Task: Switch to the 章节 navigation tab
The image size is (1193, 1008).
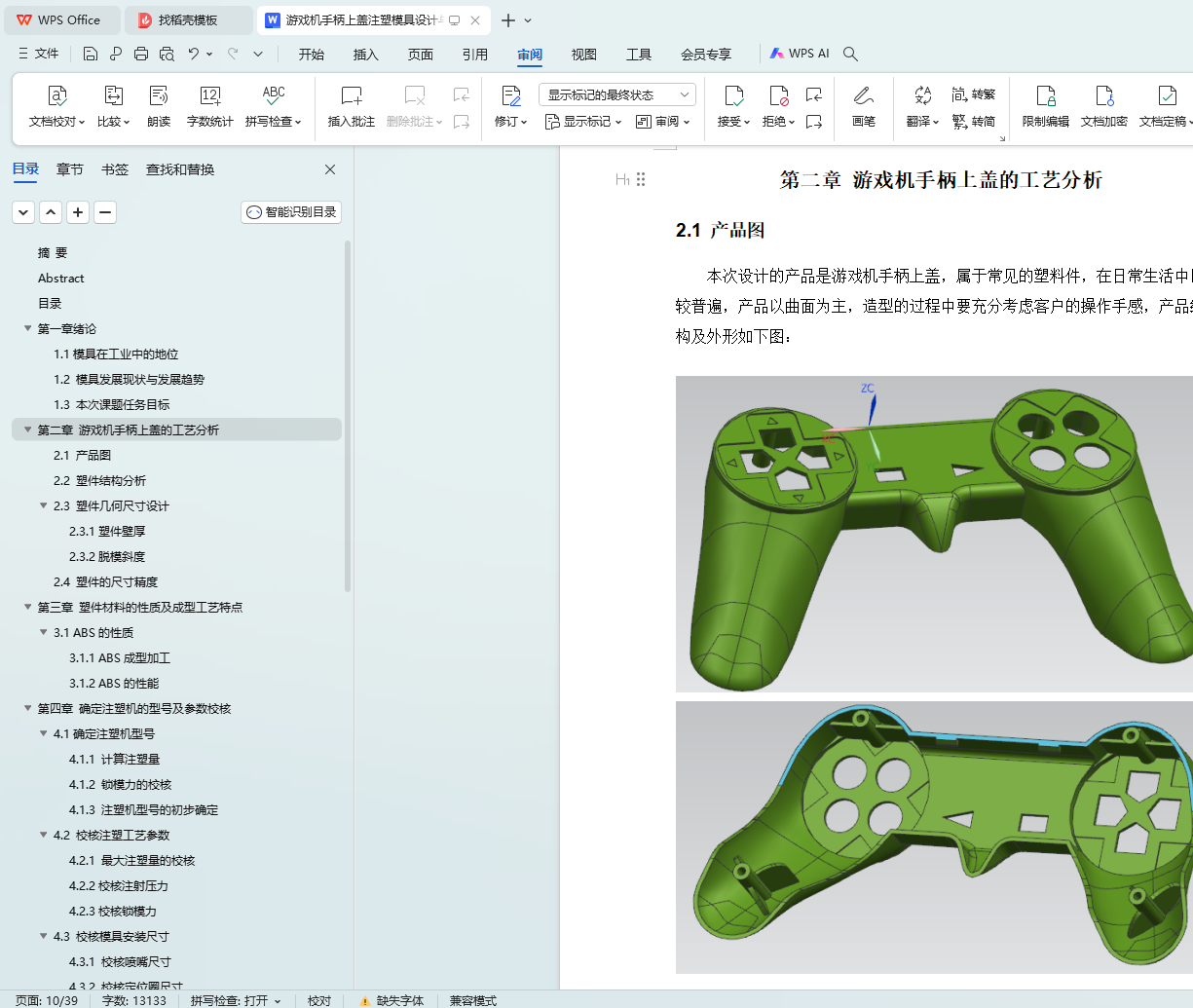Action: 70,169
